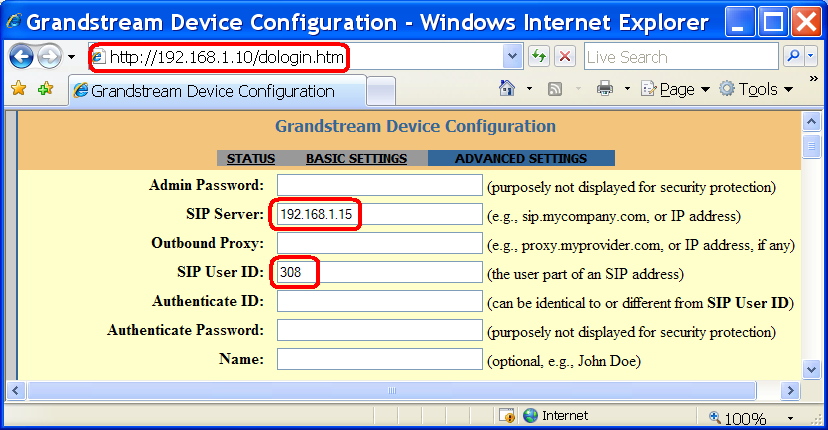The width and height of the screenshot is (828, 430).
Task: Switch to the BASIC SETTINGS tab
Action: (356, 158)
